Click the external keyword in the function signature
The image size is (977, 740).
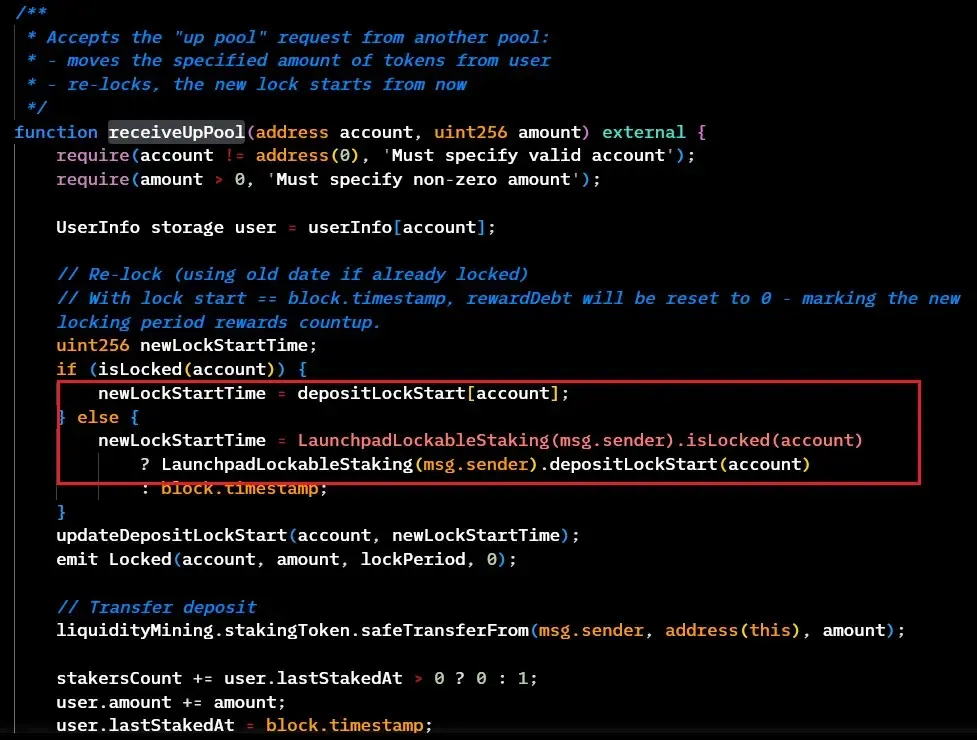643,132
